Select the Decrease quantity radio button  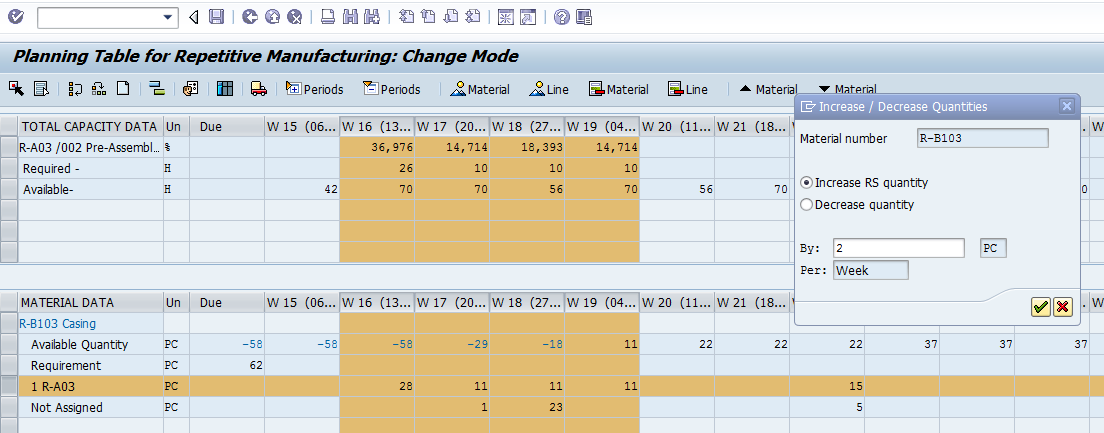click(806, 205)
